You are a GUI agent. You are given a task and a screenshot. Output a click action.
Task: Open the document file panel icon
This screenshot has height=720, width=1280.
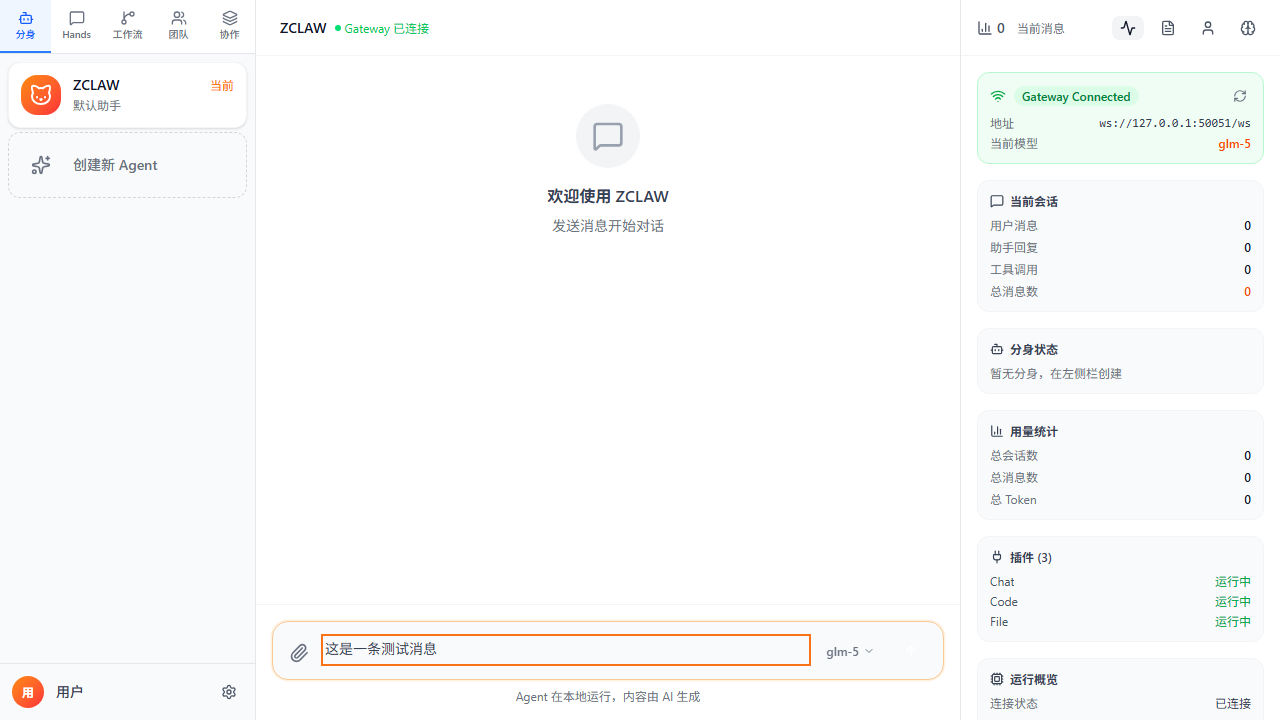[x=1168, y=28]
